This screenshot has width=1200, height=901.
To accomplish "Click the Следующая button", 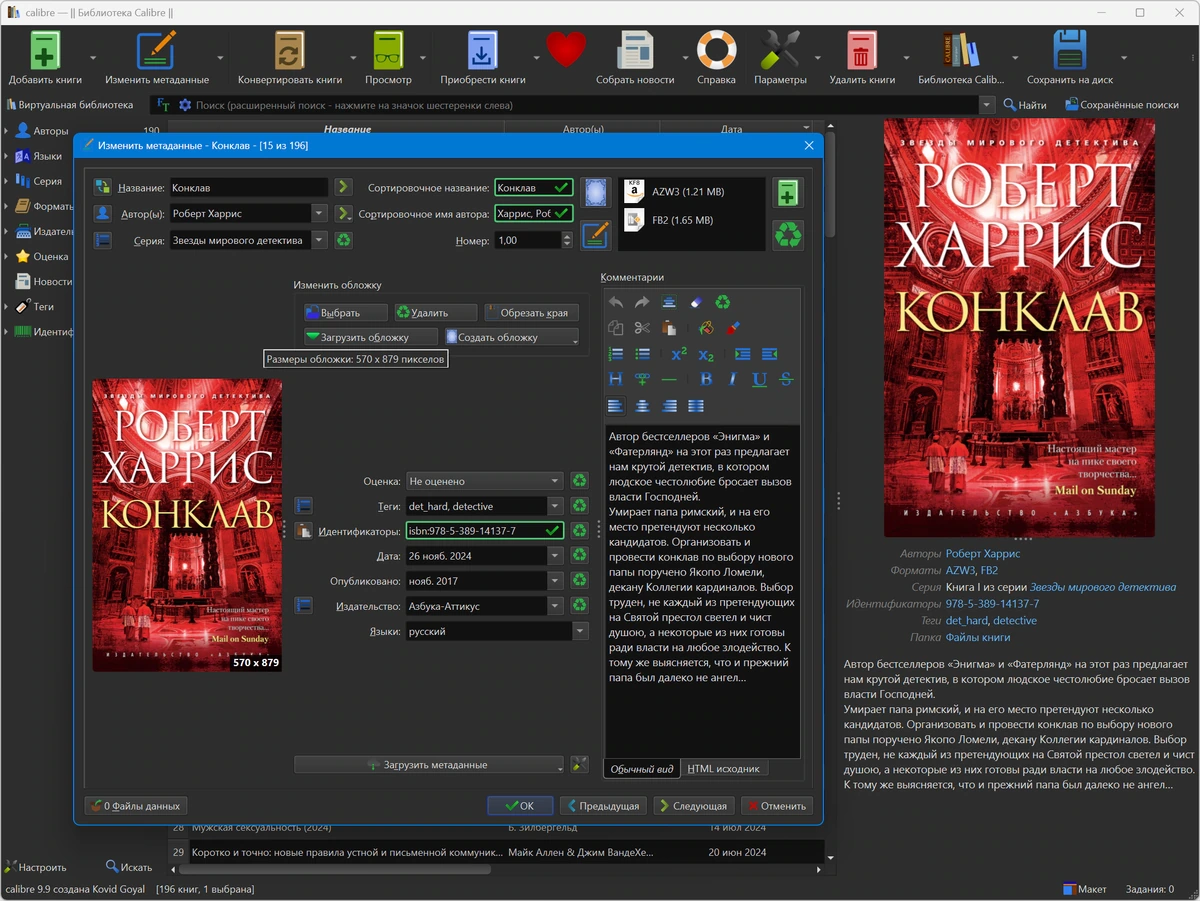I will [694, 806].
